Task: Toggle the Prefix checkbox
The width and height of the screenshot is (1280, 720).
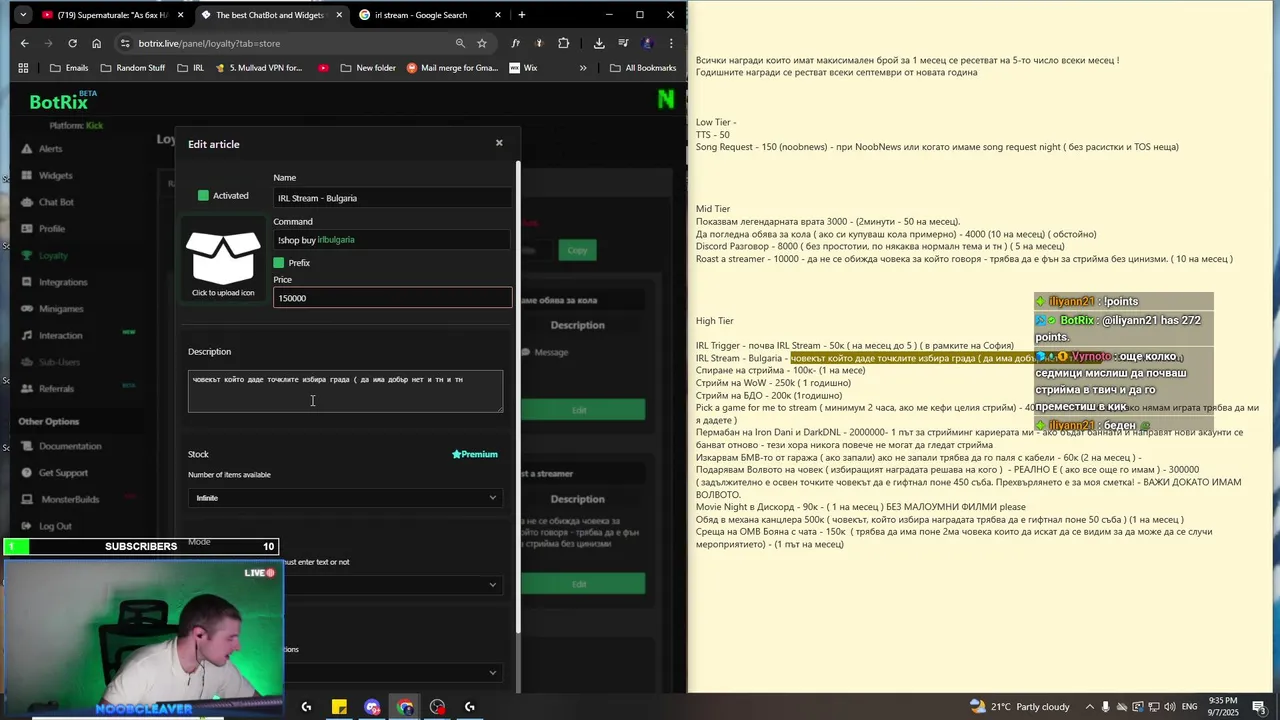Action: coord(279,263)
